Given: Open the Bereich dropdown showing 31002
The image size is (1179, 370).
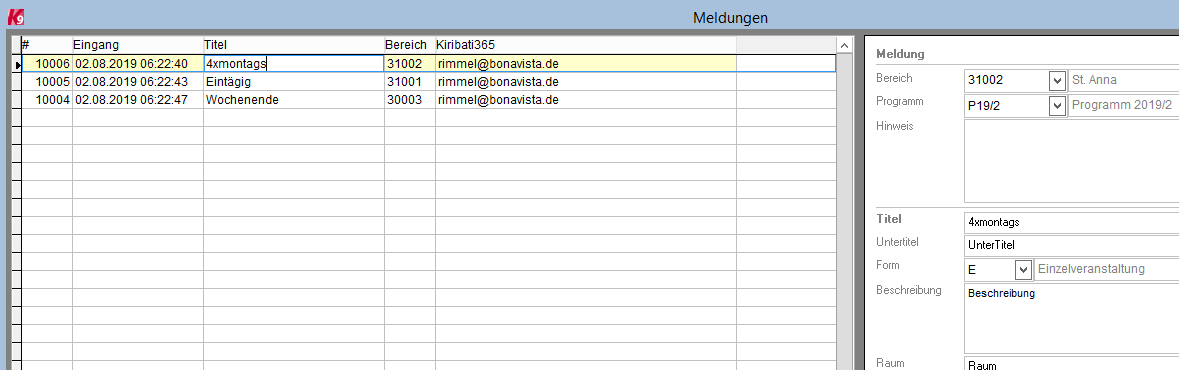Looking at the screenshot, I should point(1056,80).
